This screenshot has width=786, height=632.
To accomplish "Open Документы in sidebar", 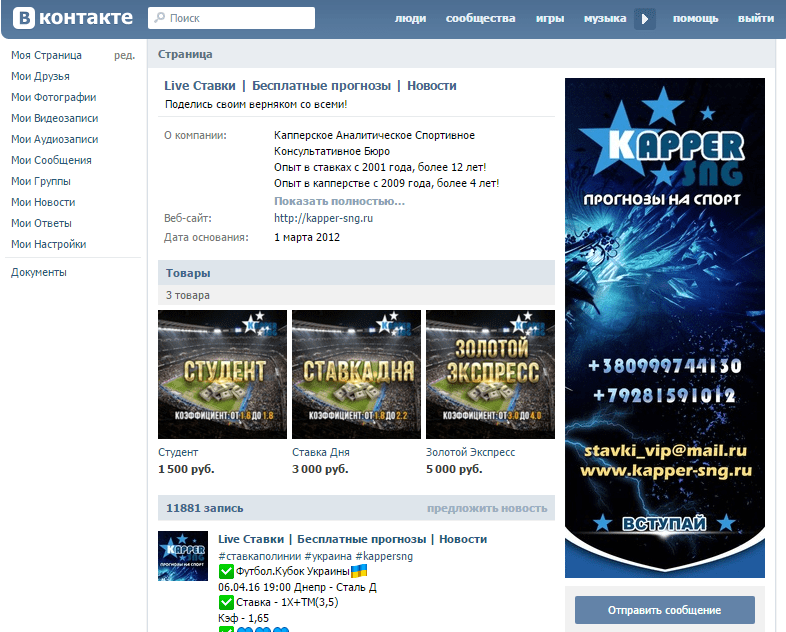I will pyautogui.click(x=39, y=272).
